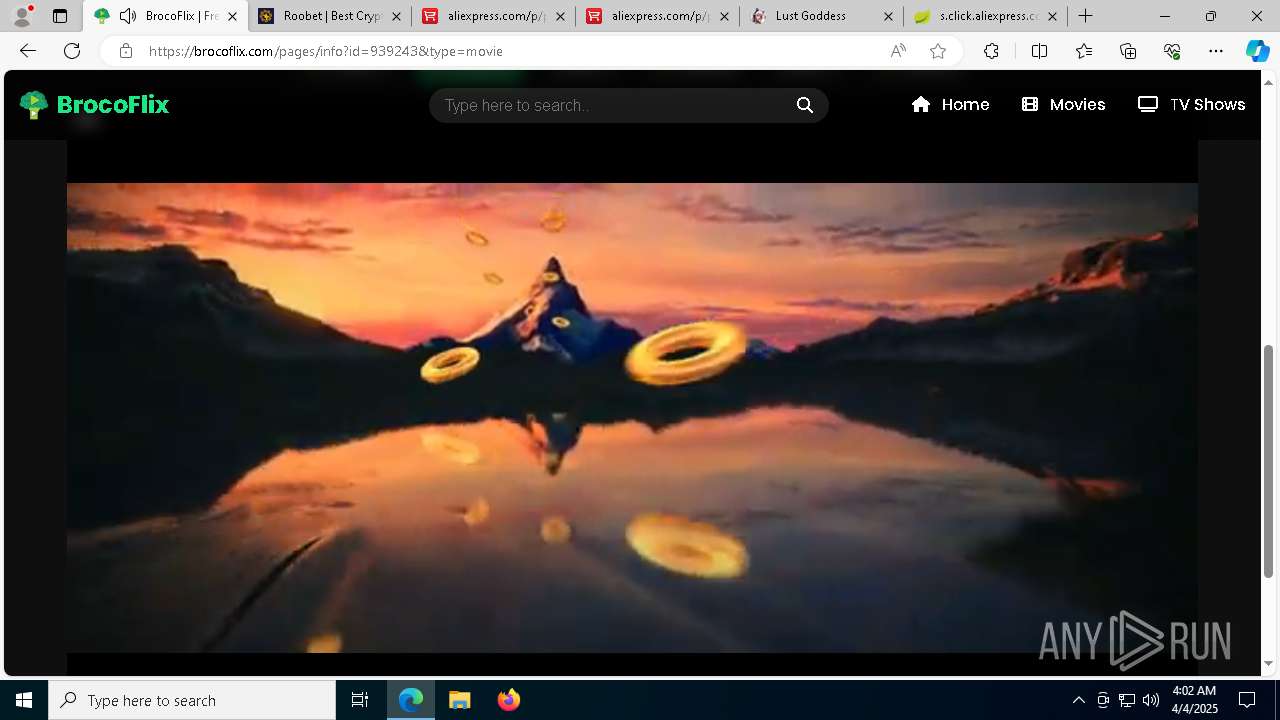This screenshot has width=1280, height=720.
Task: Click the vertical scrollbar thumb
Action: tap(1269, 461)
